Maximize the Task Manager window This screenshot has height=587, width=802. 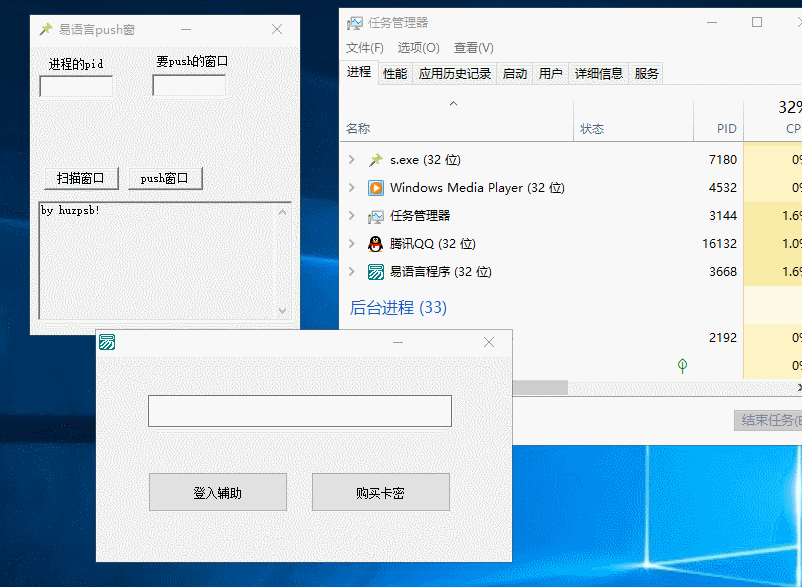(757, 22)
